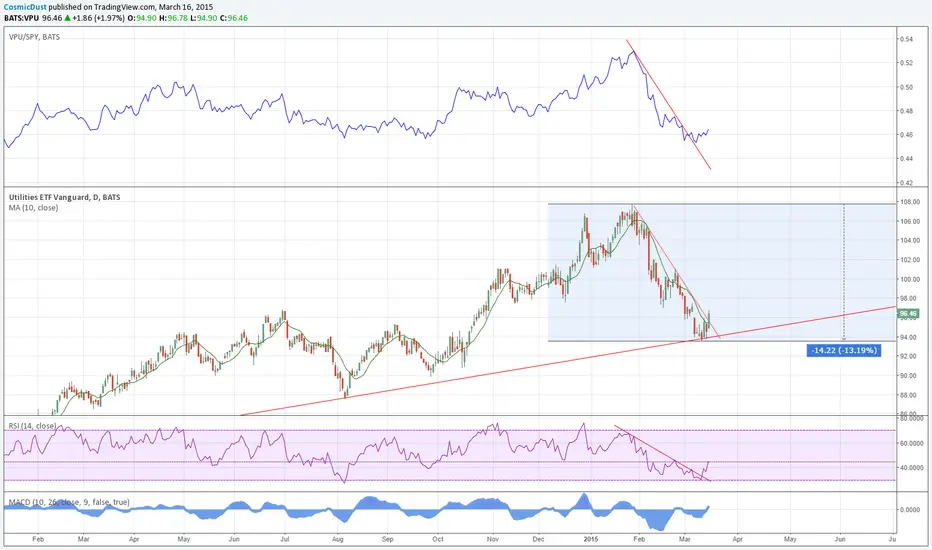The width and height of the screenshot is (932, 550).
Task: Select the Utilities ETF Vanguard, D, BATS title
Action: tap(64, 197)
